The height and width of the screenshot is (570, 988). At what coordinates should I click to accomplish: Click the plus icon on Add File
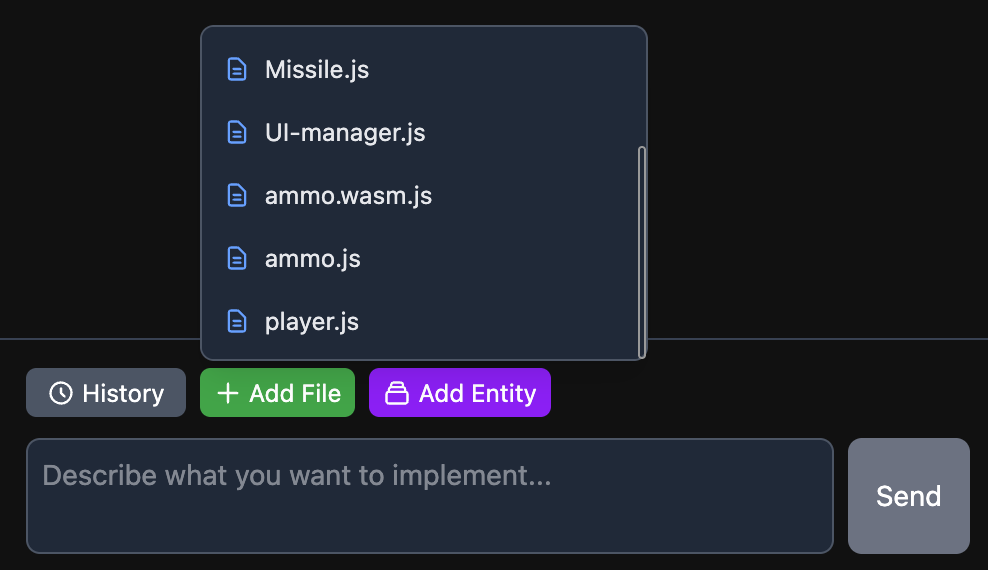[228, 393]
